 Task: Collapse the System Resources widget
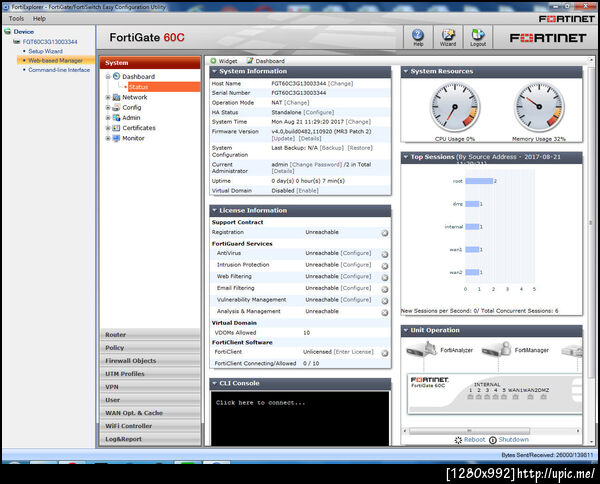pyautogui.click(x=406, y=72)
